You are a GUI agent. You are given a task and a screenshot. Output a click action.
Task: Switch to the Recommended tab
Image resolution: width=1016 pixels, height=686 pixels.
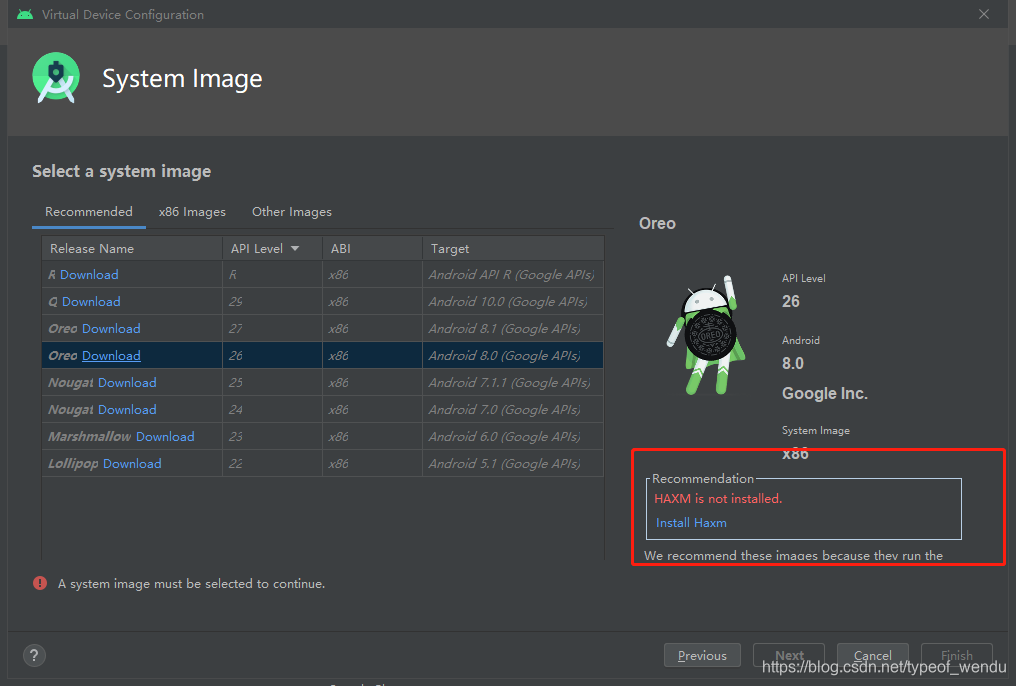point(89,212)
